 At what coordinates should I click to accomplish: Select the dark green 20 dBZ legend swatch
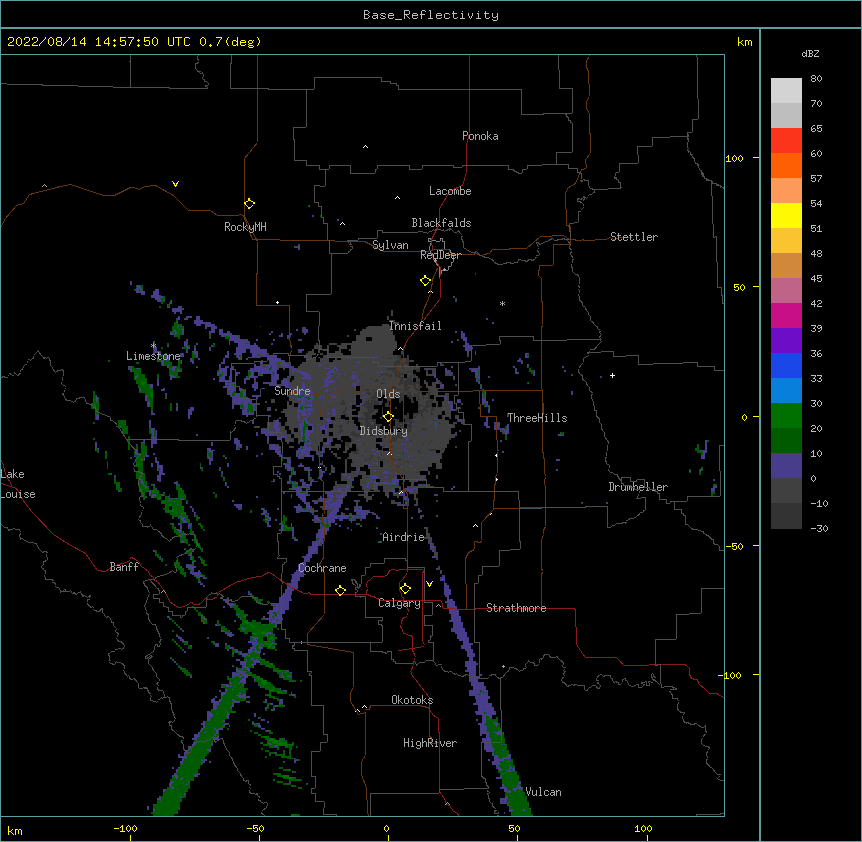click(x=786, y=440)
